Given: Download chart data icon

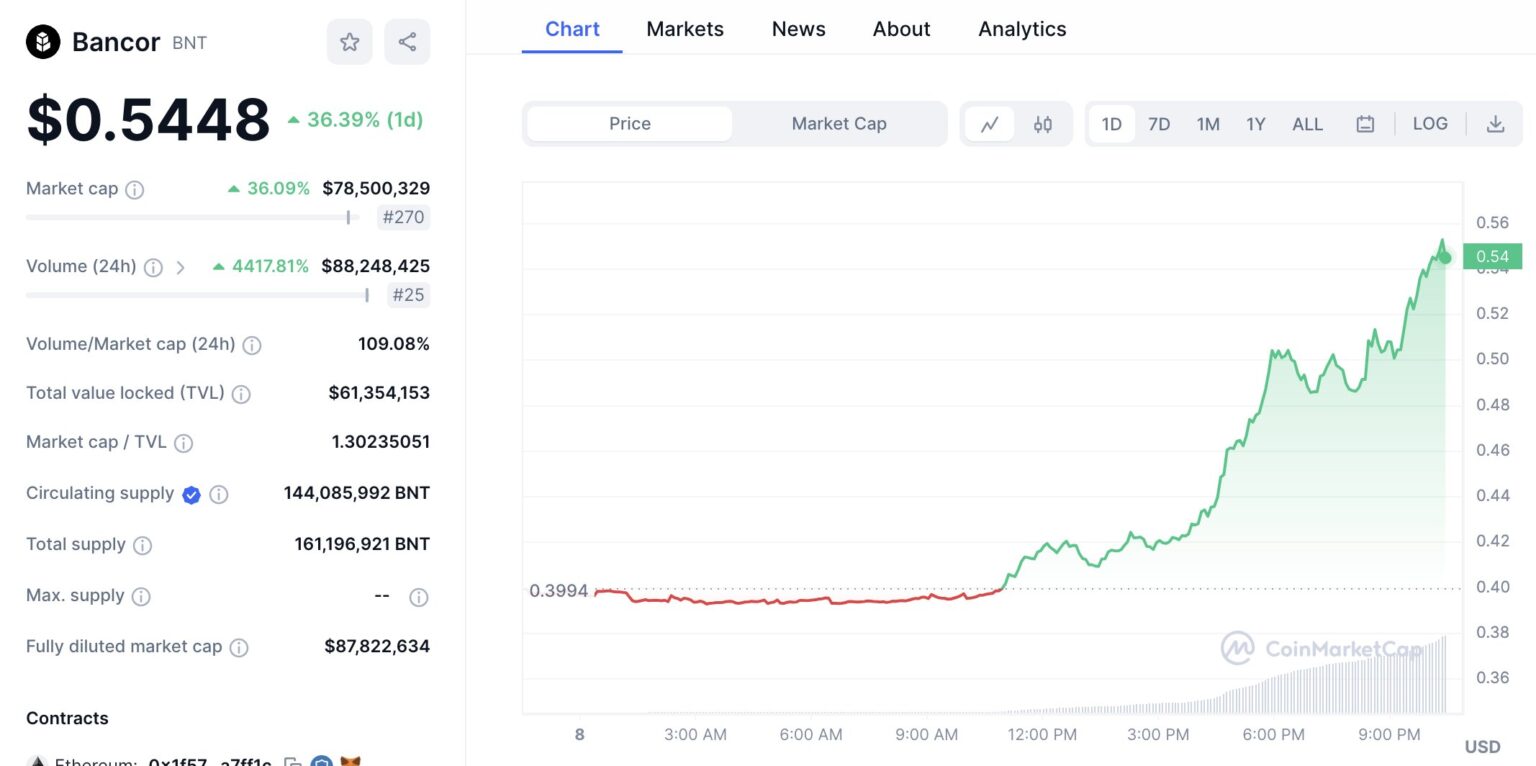Looking at the screenshot, I should [1495, 124].
